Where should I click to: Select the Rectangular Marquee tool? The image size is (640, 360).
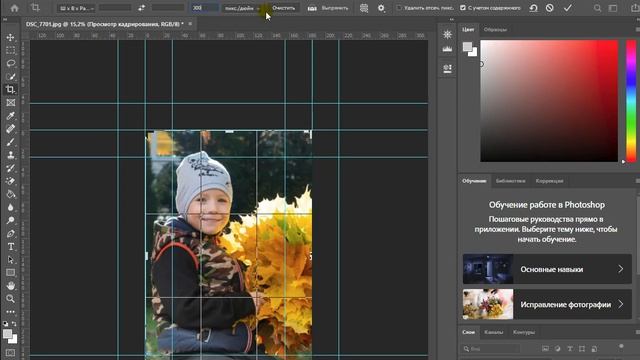(x=11, y=50)
